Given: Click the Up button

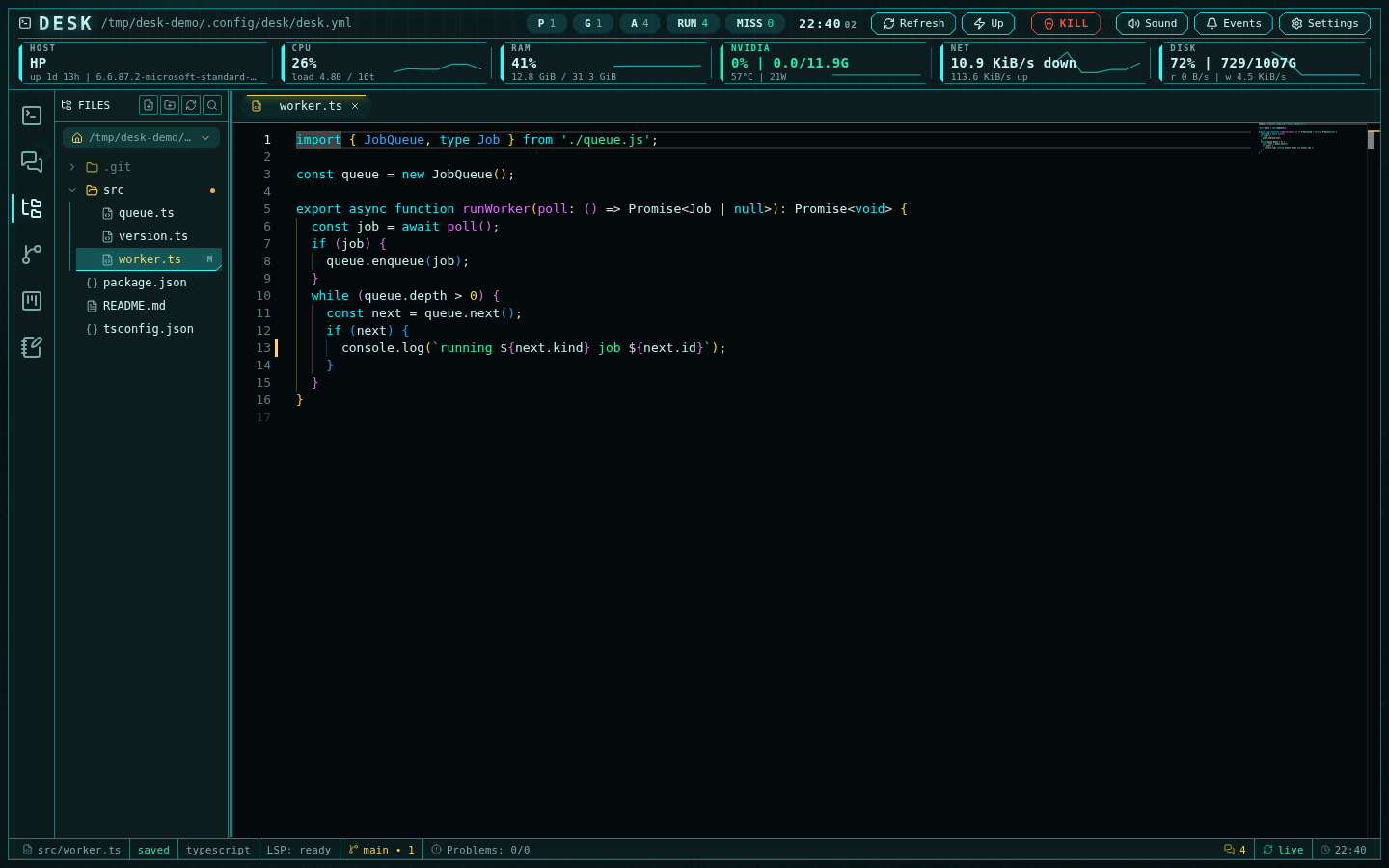Looking at the screenshot, I should click(988, 23).
